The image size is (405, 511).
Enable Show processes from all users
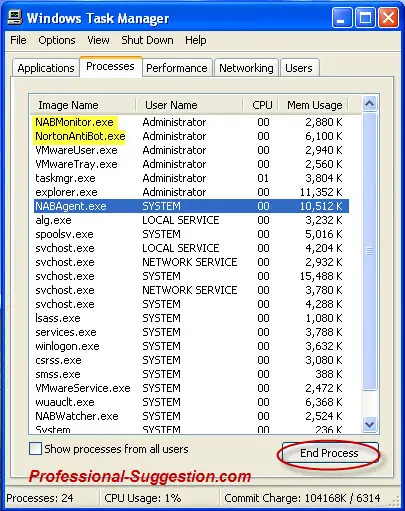point(35,449)
